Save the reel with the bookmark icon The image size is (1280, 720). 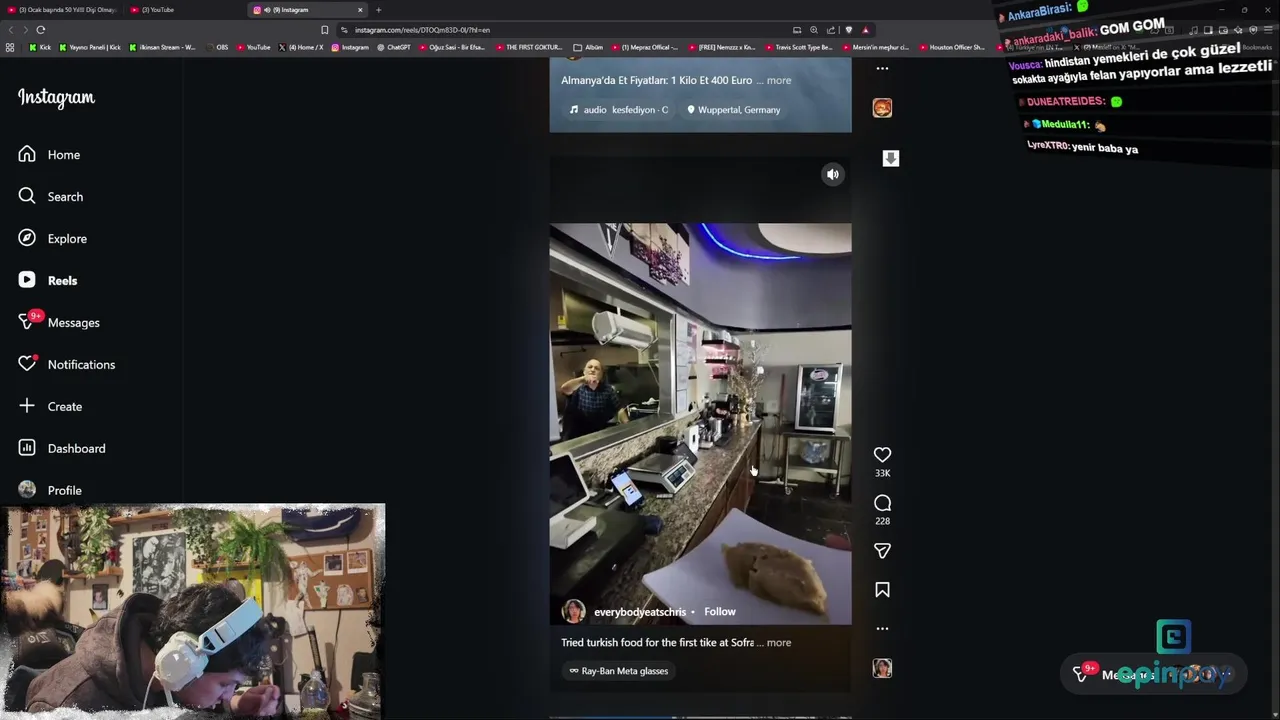click(882, 590)
